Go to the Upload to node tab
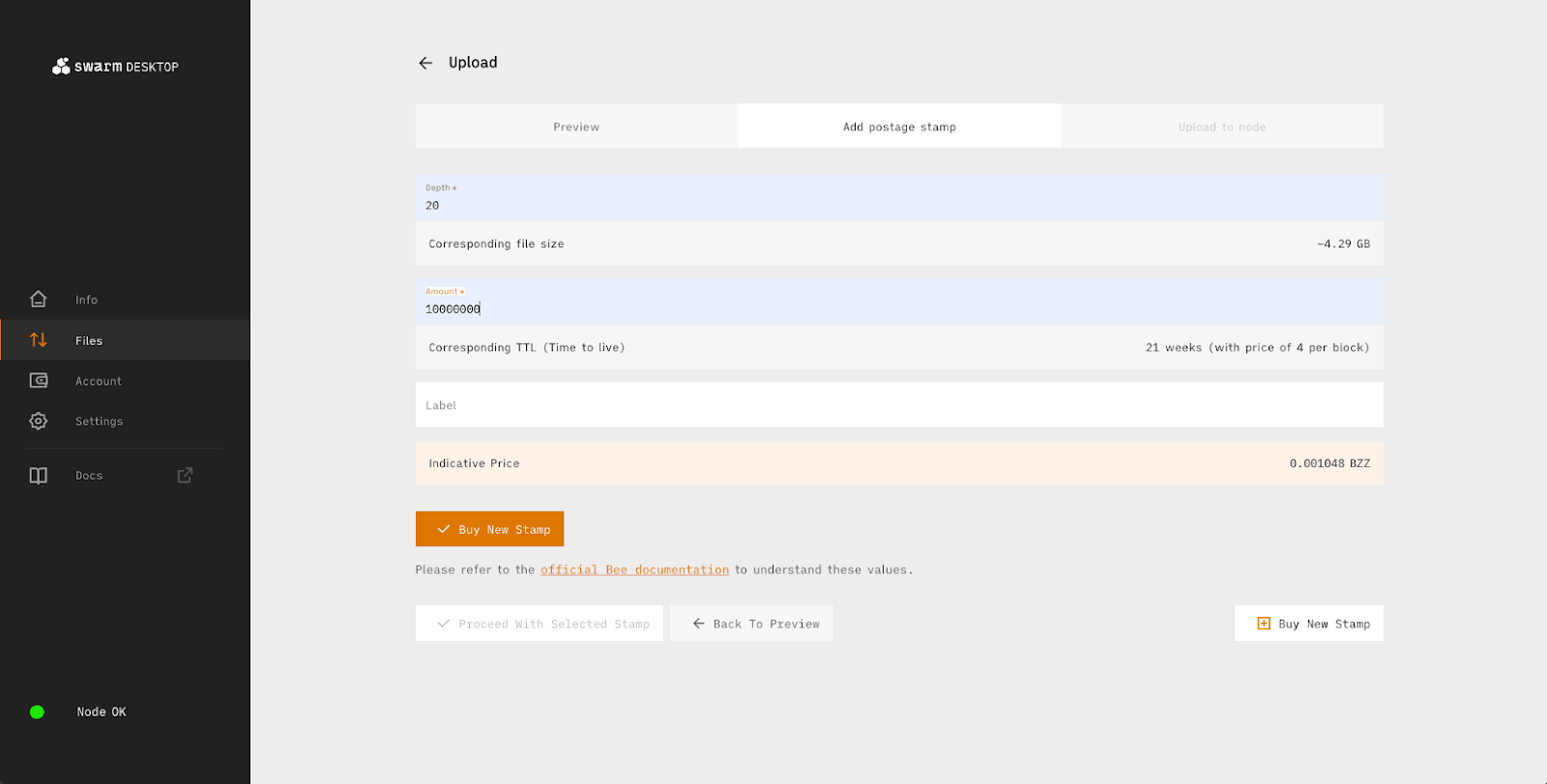The width and height of the screenshot is (1547, 784). [1221, 127]
